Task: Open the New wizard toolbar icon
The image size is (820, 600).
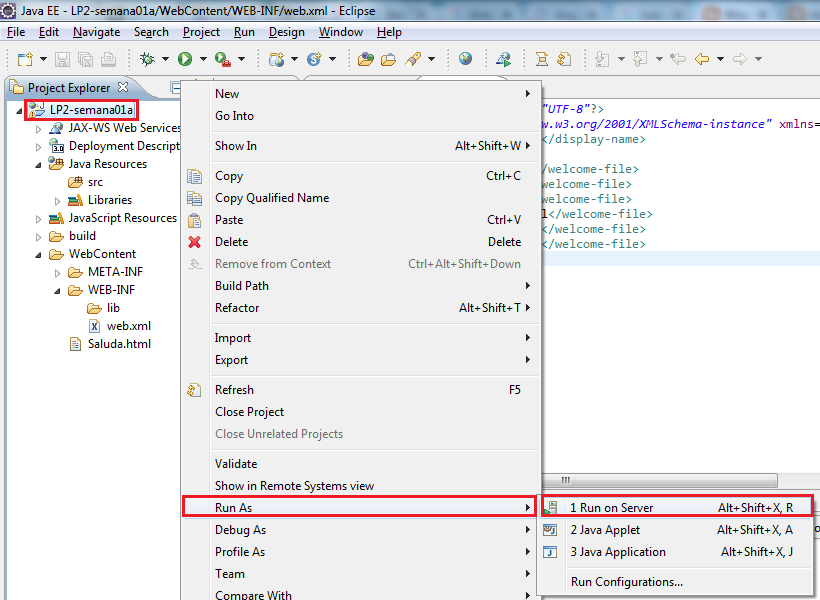Action: (24, 59)
